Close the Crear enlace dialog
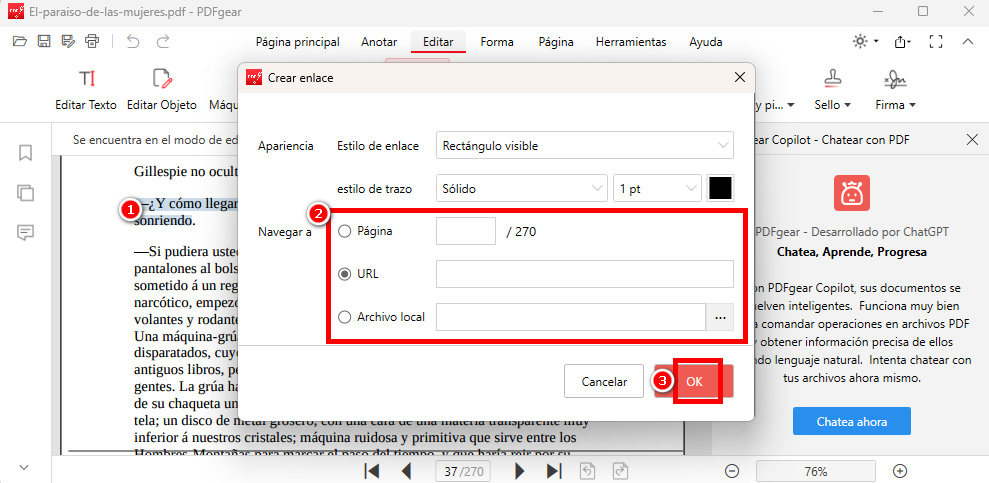 (x=740, y=78)
